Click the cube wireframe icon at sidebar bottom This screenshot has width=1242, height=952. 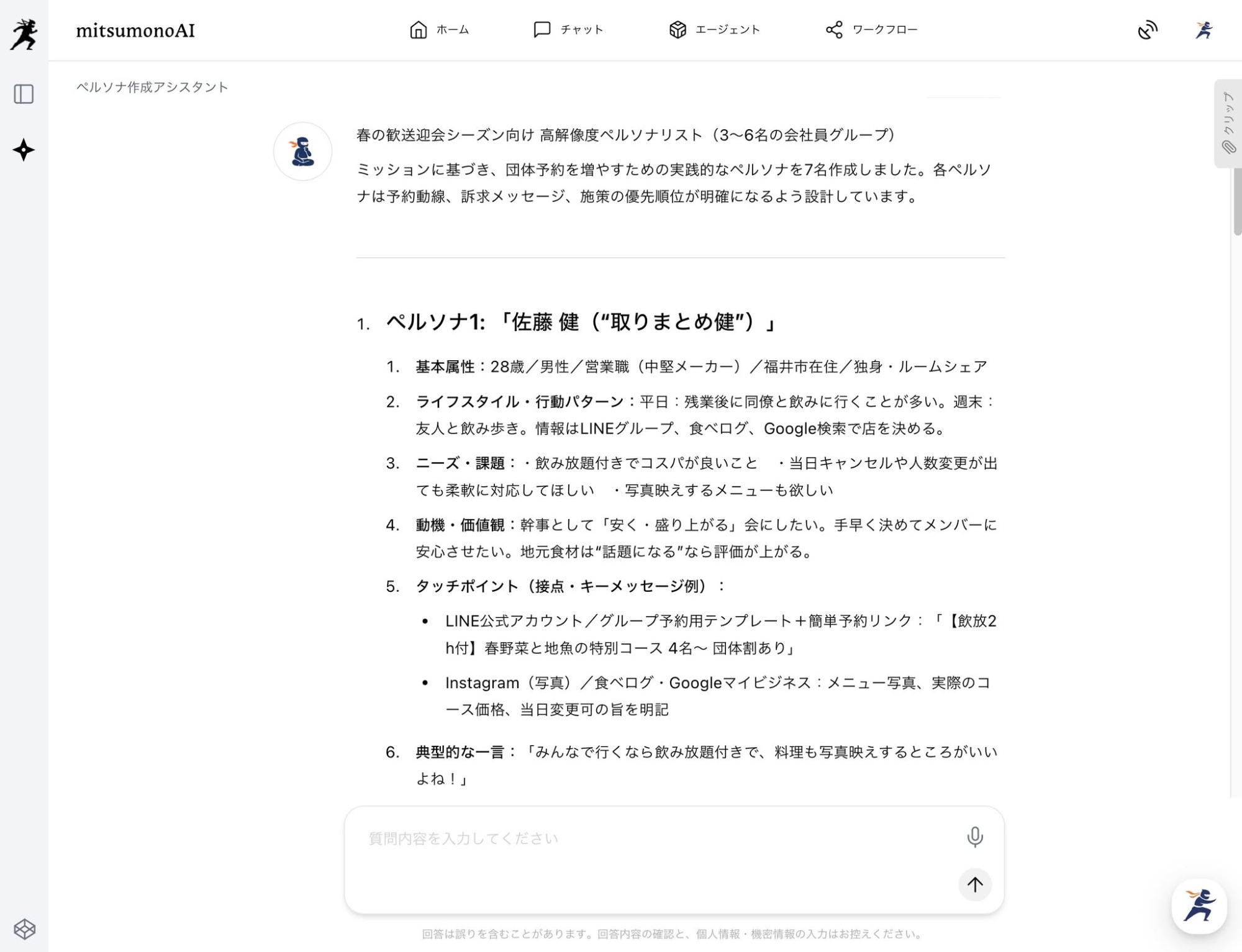24,929
